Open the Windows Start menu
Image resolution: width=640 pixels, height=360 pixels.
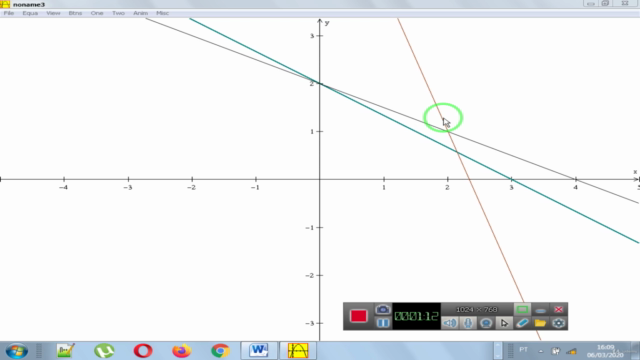tap(17, 351)
